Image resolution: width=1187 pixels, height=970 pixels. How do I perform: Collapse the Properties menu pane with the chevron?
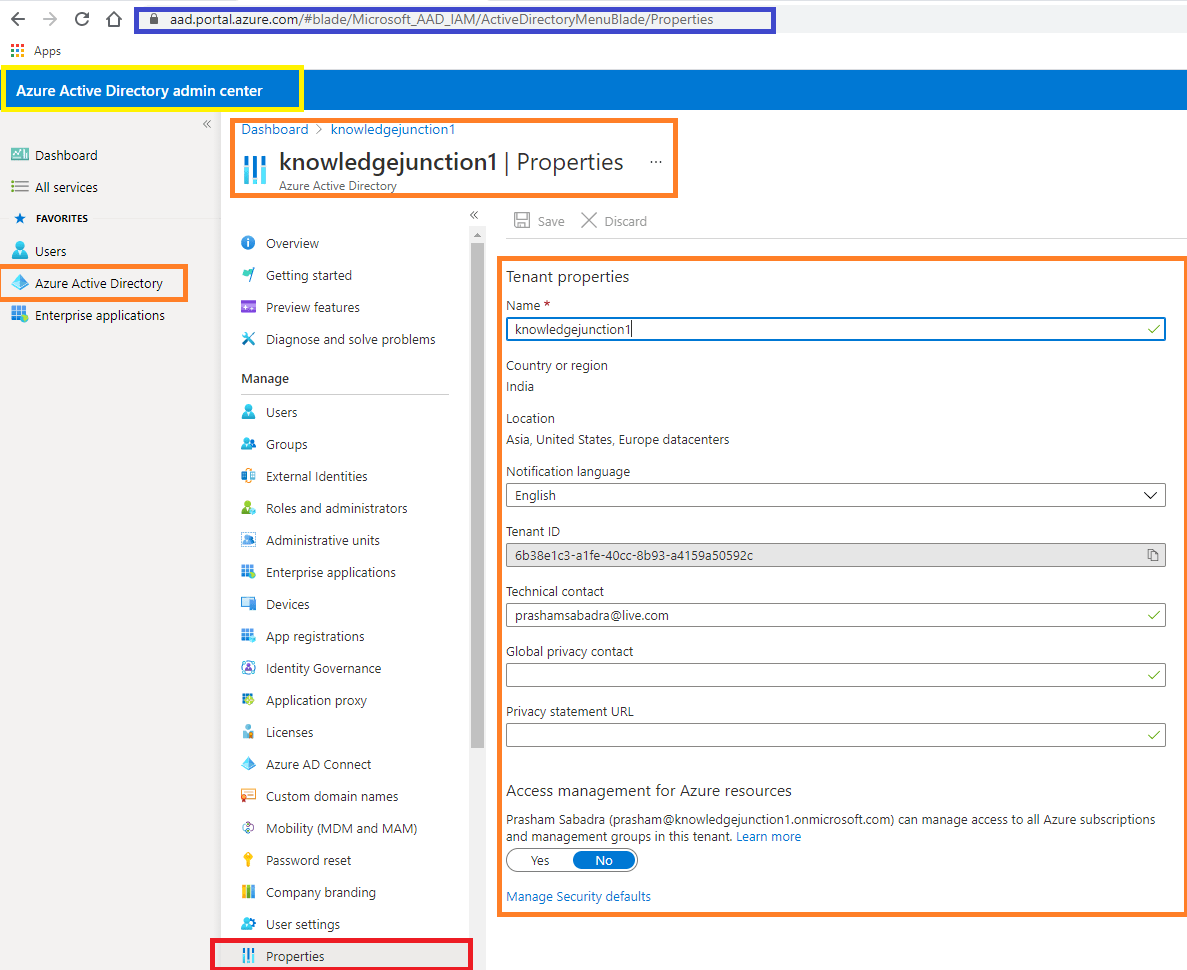(x=473, y=214)
